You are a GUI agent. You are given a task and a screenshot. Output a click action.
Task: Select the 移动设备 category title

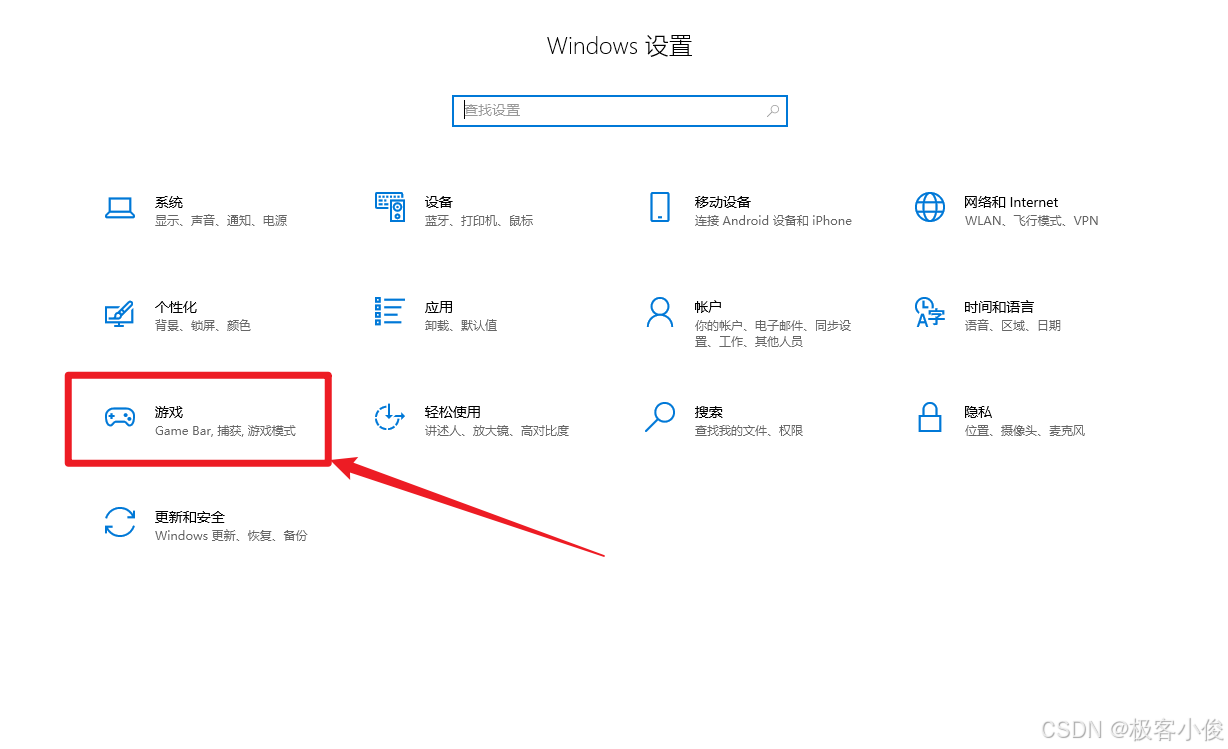723,202
